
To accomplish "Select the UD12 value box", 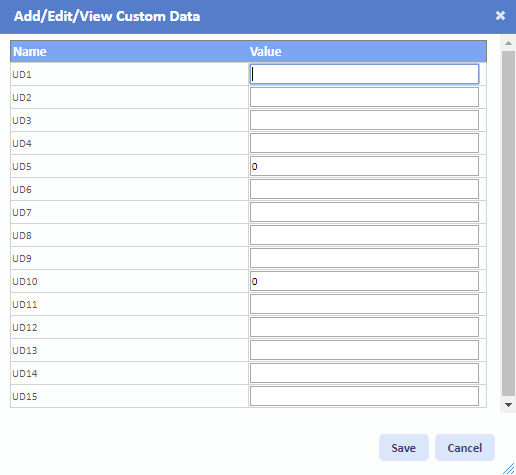I will 364,327.
